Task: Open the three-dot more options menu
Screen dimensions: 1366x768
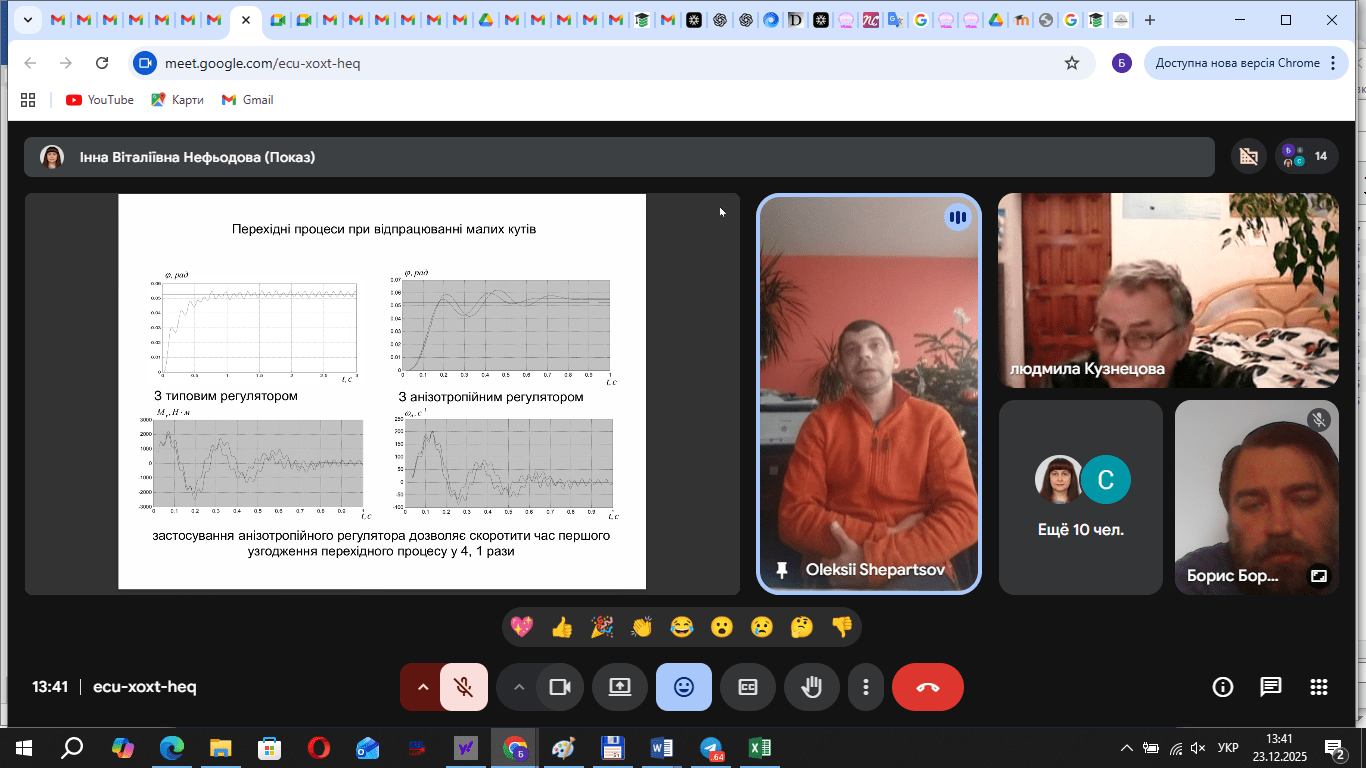Action: coord(866,687)
